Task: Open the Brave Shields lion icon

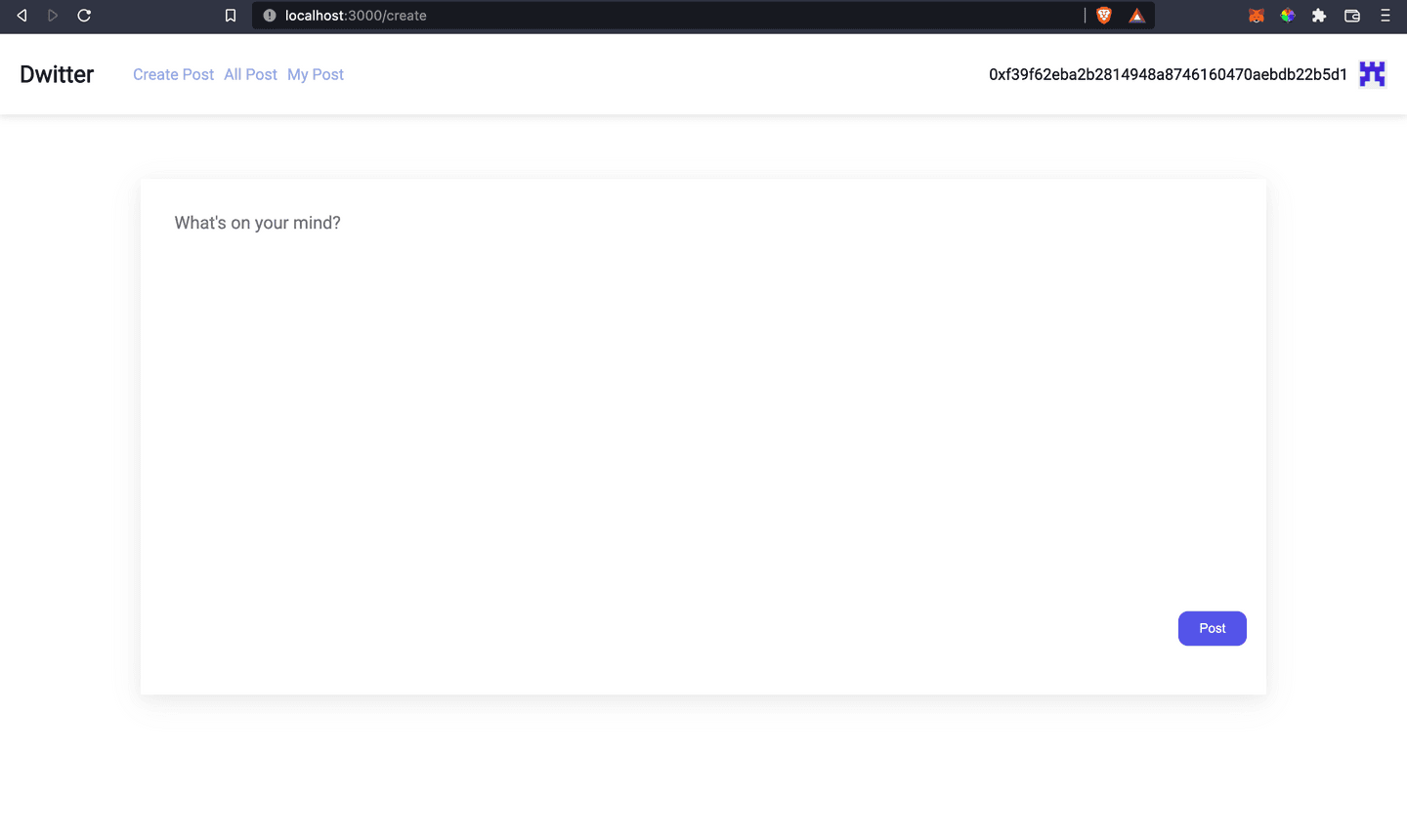Action: [x=1104, y=16]
